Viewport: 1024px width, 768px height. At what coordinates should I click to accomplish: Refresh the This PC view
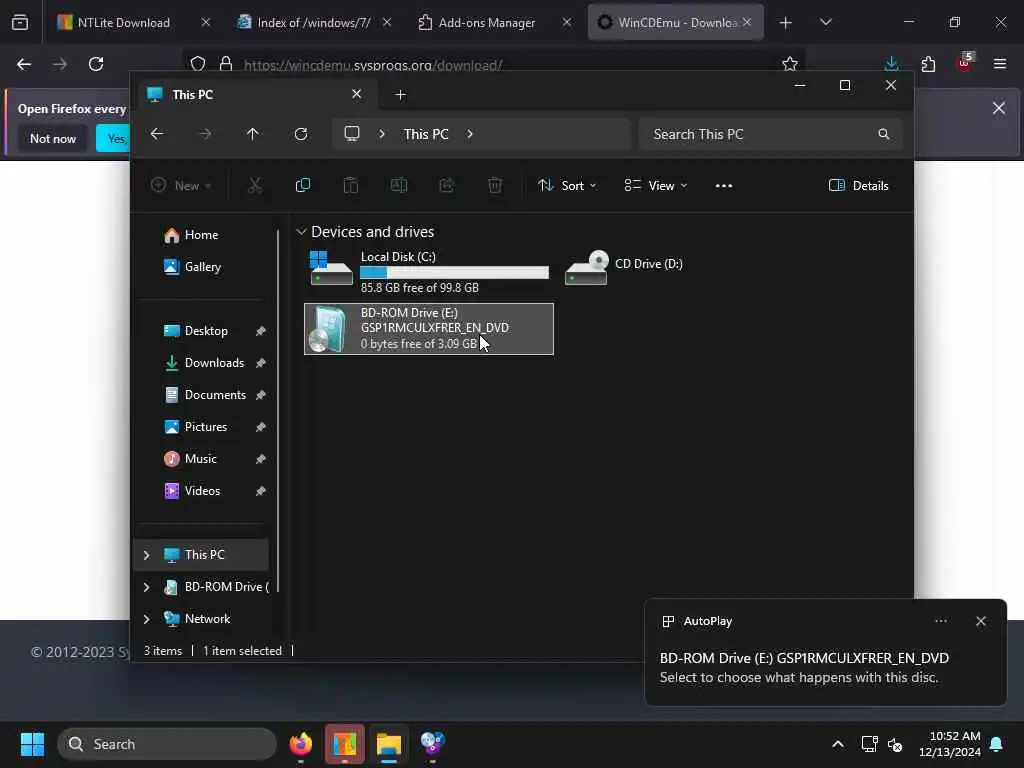[301, 134]
